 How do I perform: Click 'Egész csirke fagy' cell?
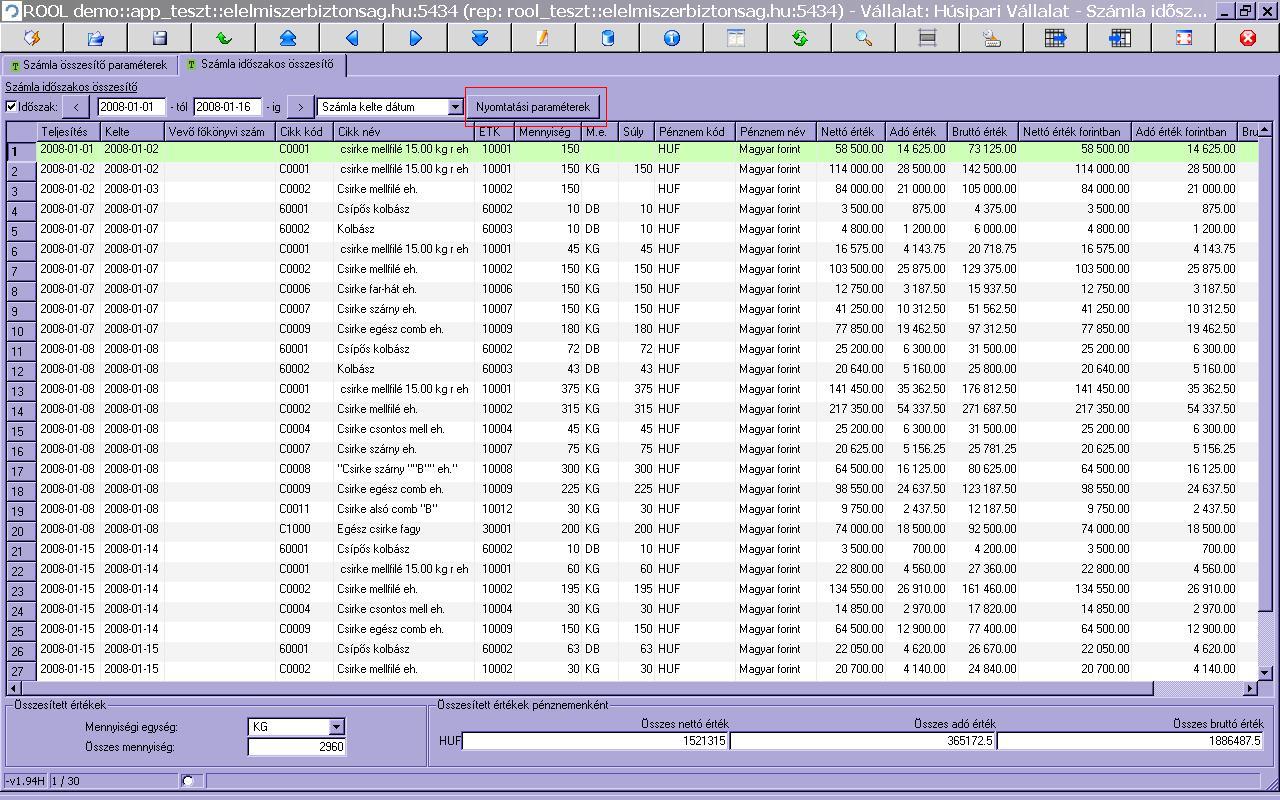pos(380,529)
